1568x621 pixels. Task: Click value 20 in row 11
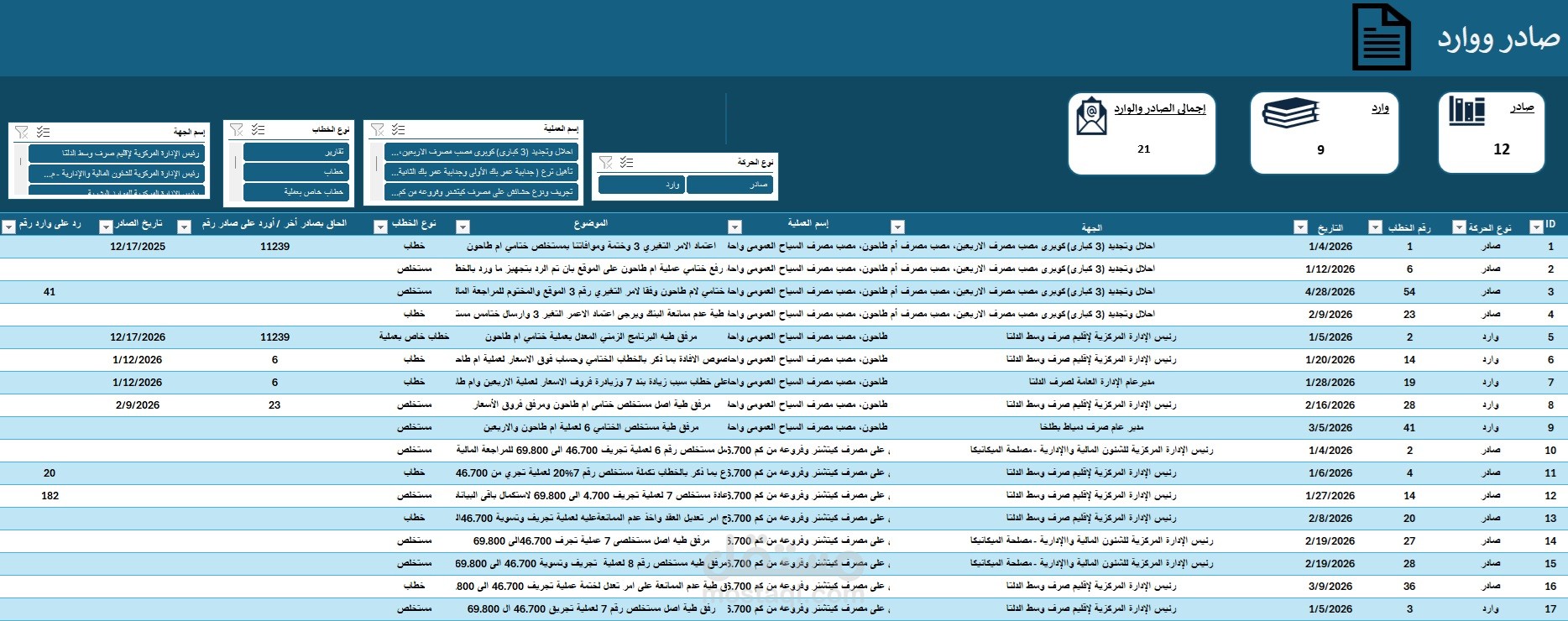pyautogui.click(x=50, y=473)
